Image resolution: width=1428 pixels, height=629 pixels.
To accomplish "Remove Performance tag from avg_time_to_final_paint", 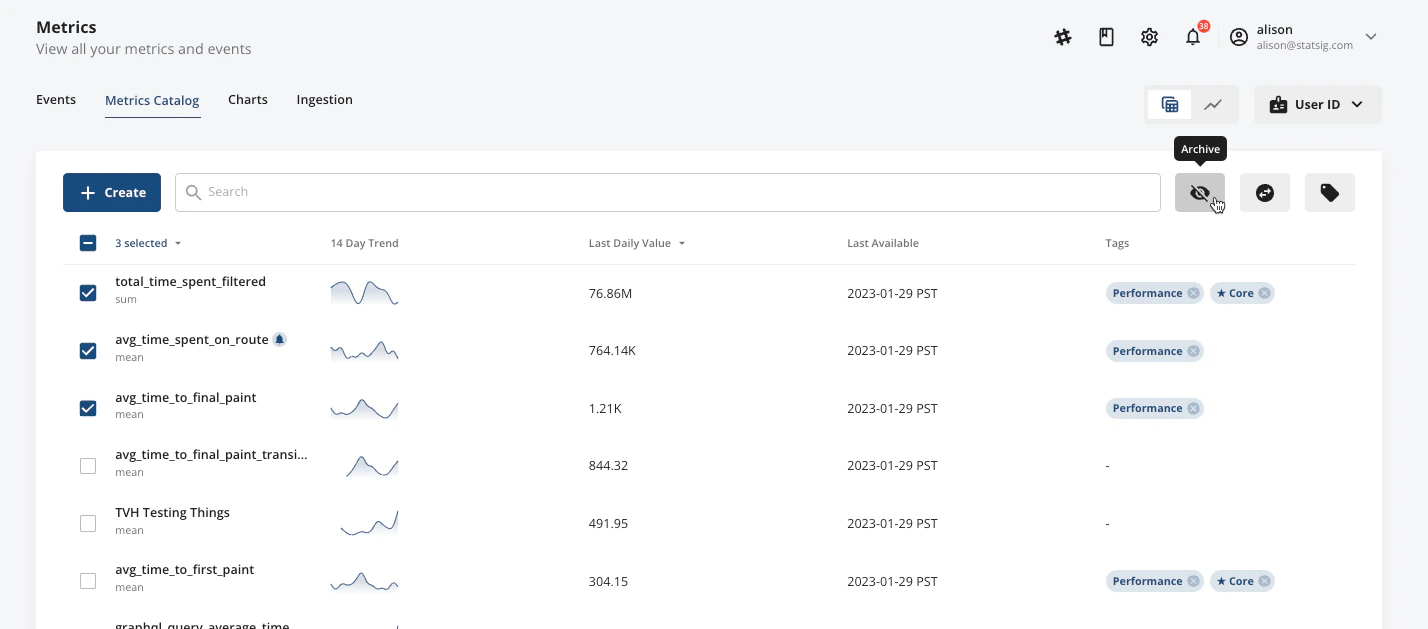I will click(x=1193, y=408).
